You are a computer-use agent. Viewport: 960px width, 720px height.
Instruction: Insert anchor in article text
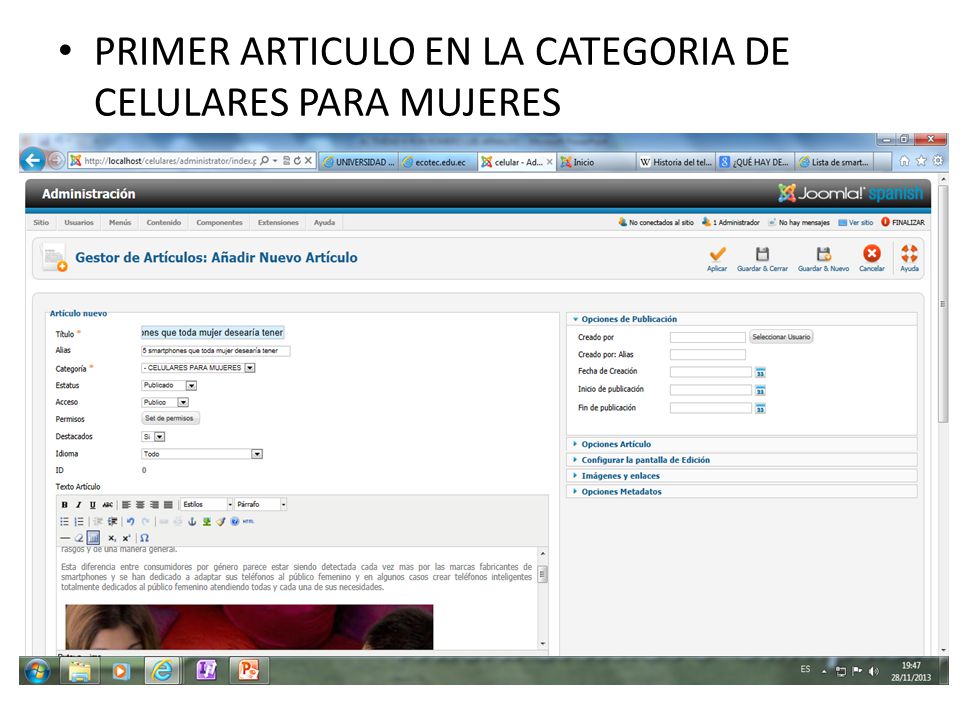click(192, 522)
